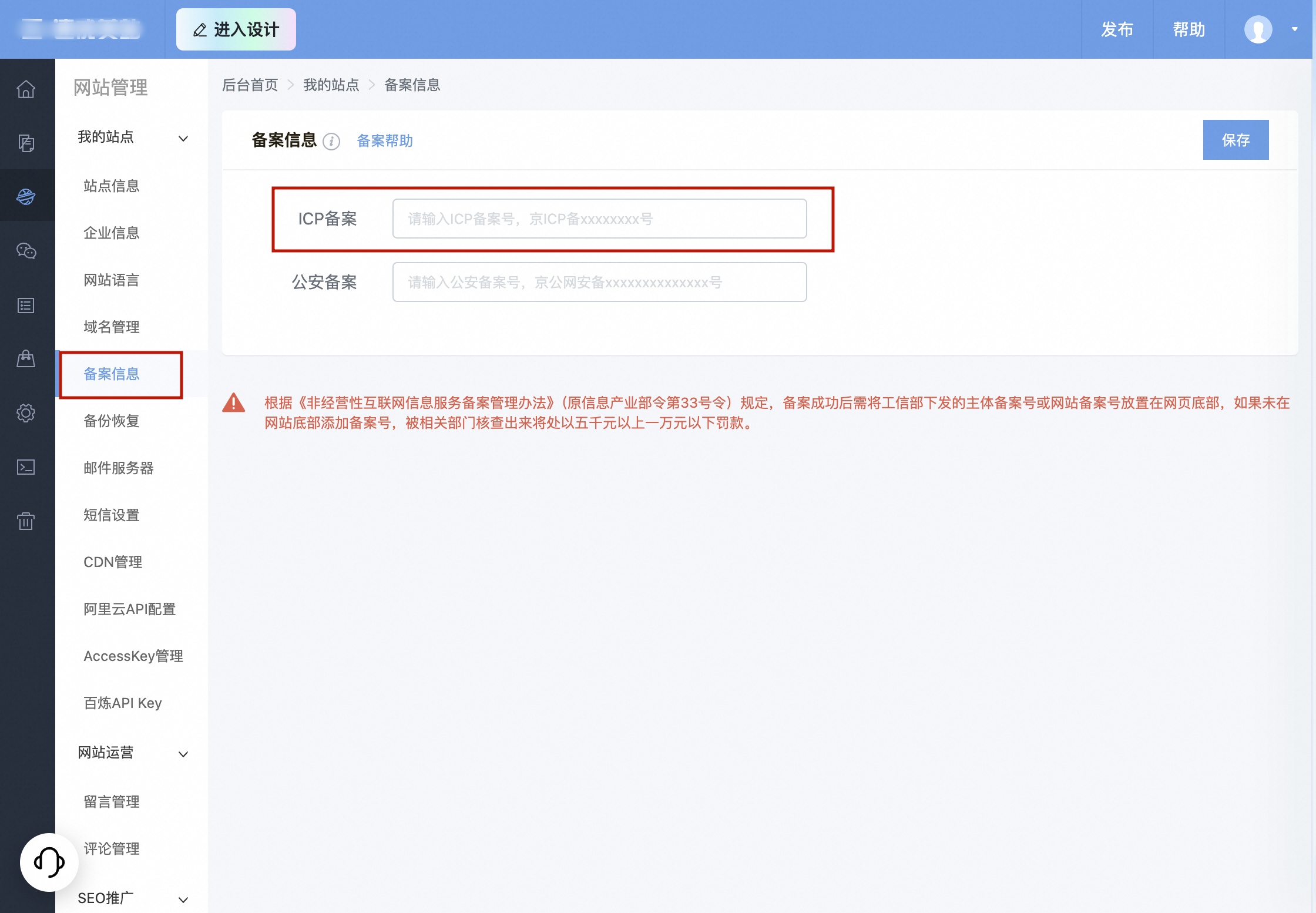Click the 进入设计 button

(236, 29)
